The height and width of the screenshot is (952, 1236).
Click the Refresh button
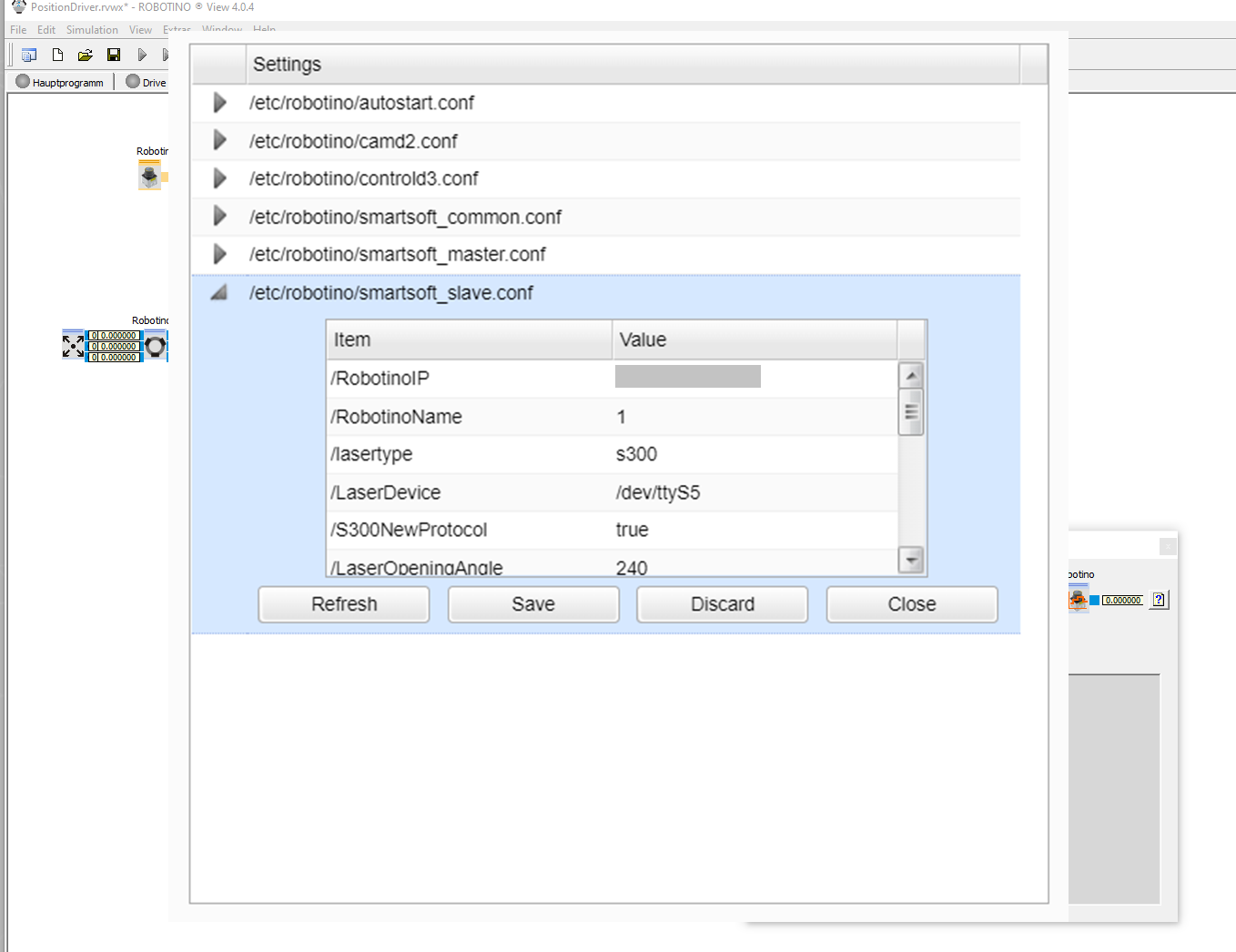pos(344,604)
